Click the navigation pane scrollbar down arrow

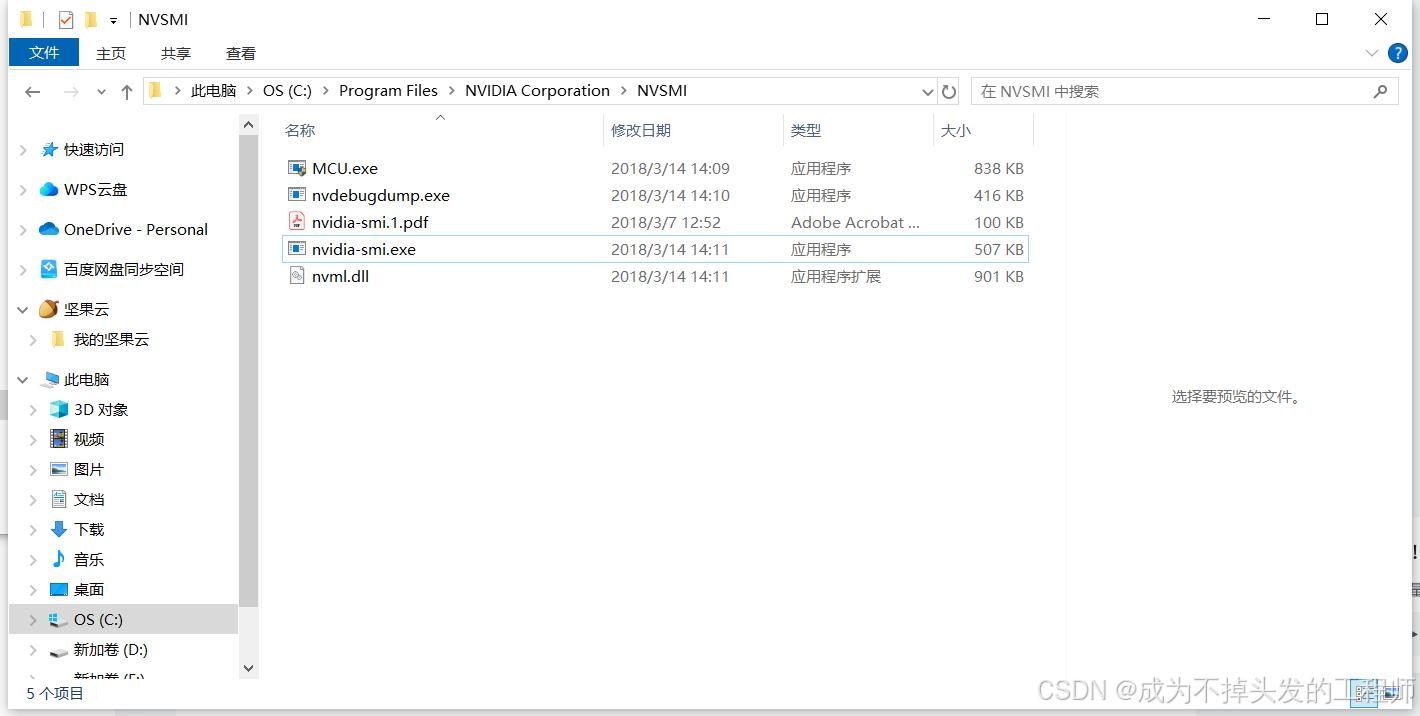click(x=249, y=668)
